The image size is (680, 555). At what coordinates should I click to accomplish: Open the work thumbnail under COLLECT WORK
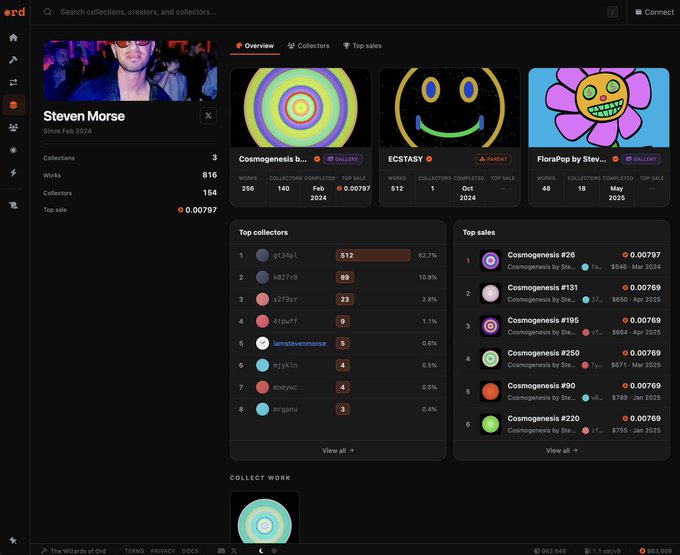pos(265,517)
